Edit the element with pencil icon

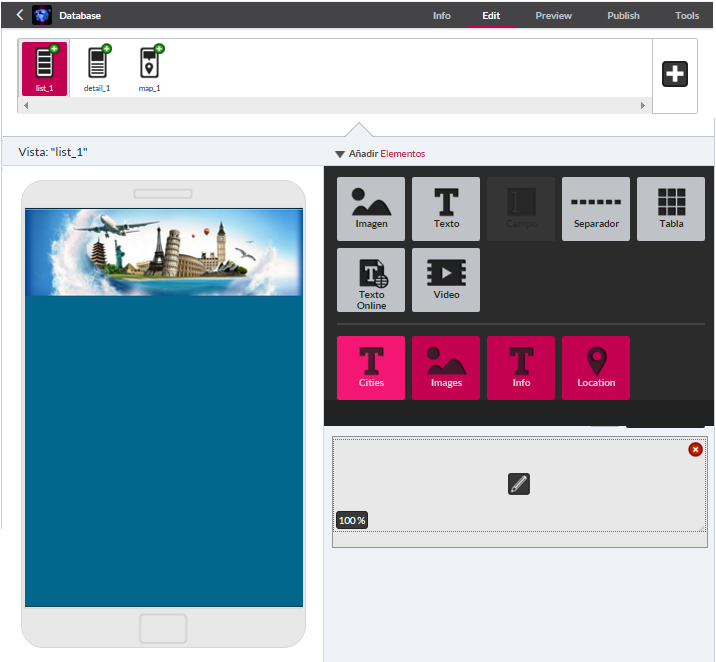tap(519, 484)
